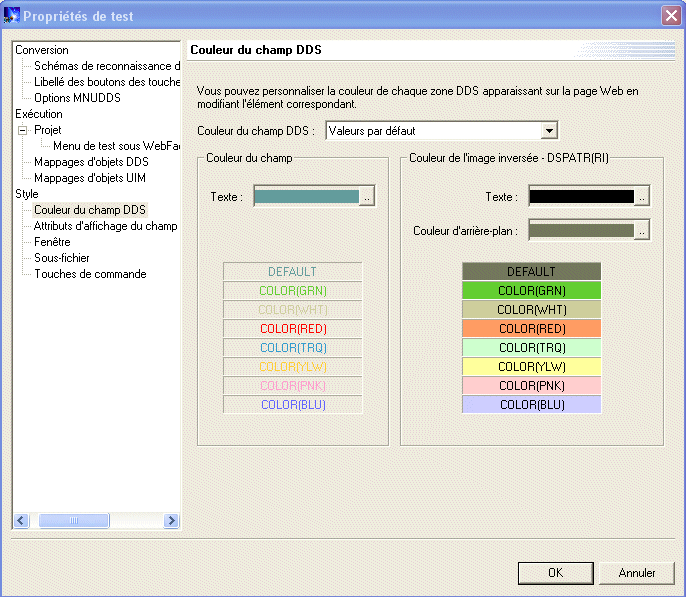Open Schémas de reconnaissance tree entry
The width and height of the screenshot is (686, 597).
click(x=107, y=66)
